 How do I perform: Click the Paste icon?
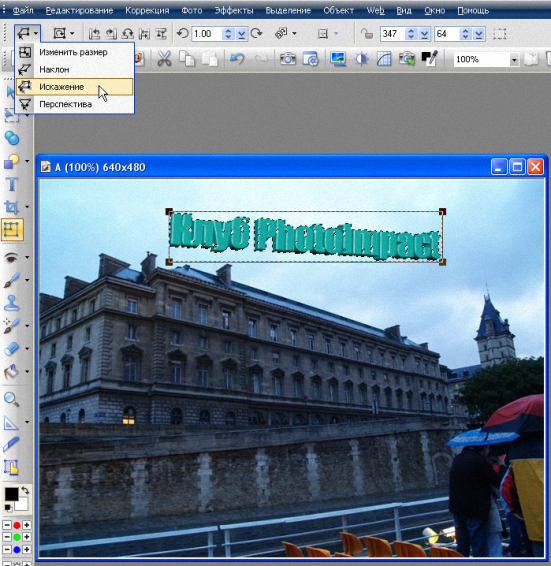(210, 58)
